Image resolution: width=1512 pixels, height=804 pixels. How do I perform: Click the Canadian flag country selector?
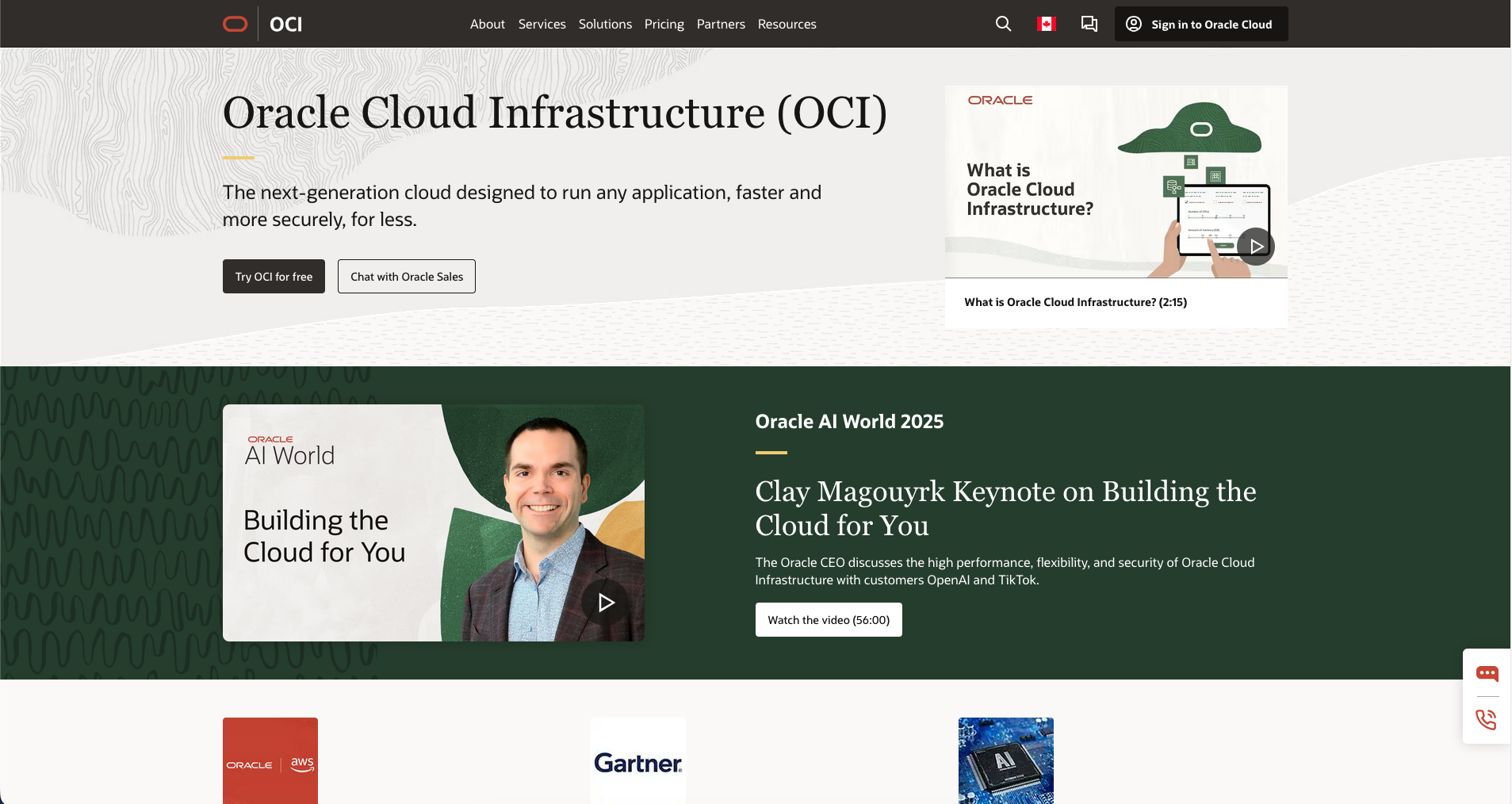click(1046, 24)
